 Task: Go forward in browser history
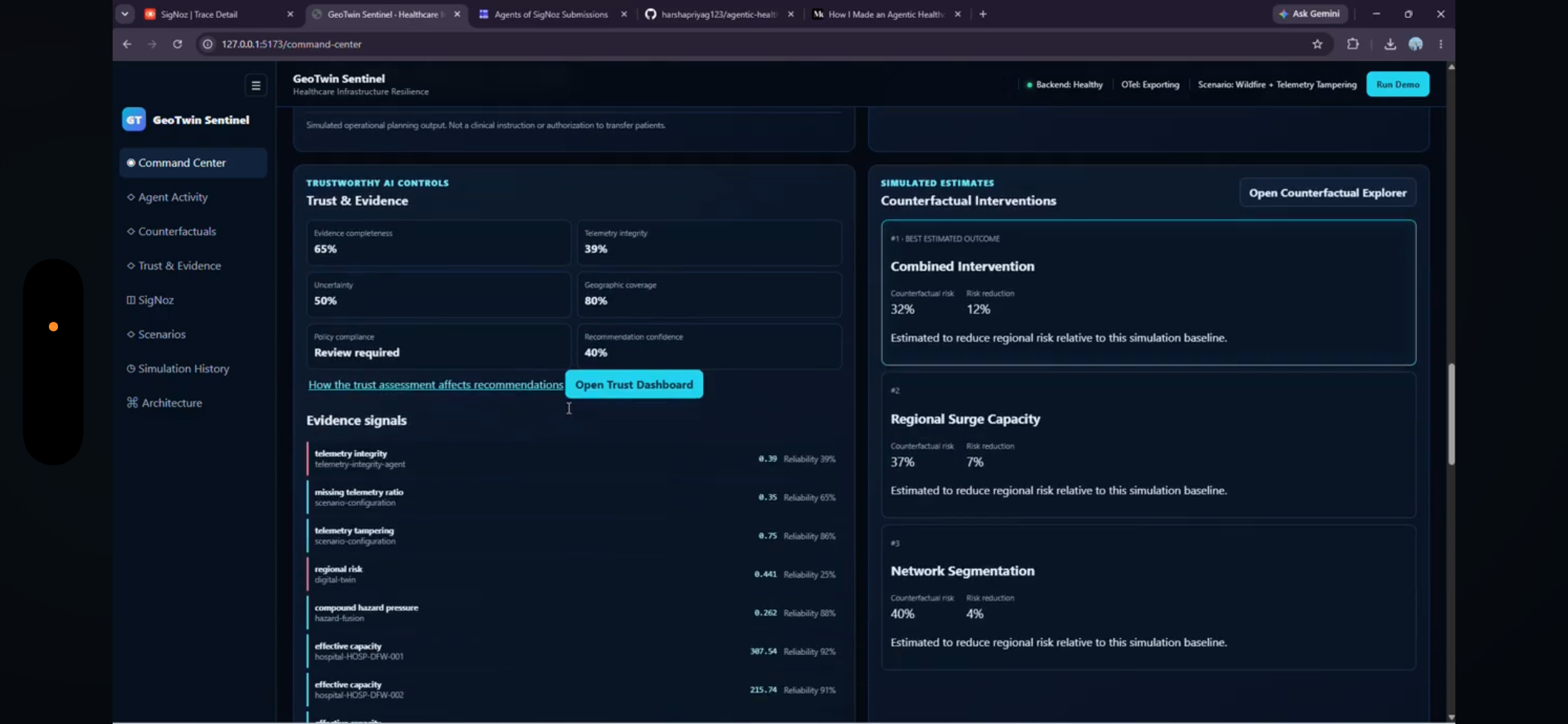[152, 44]
